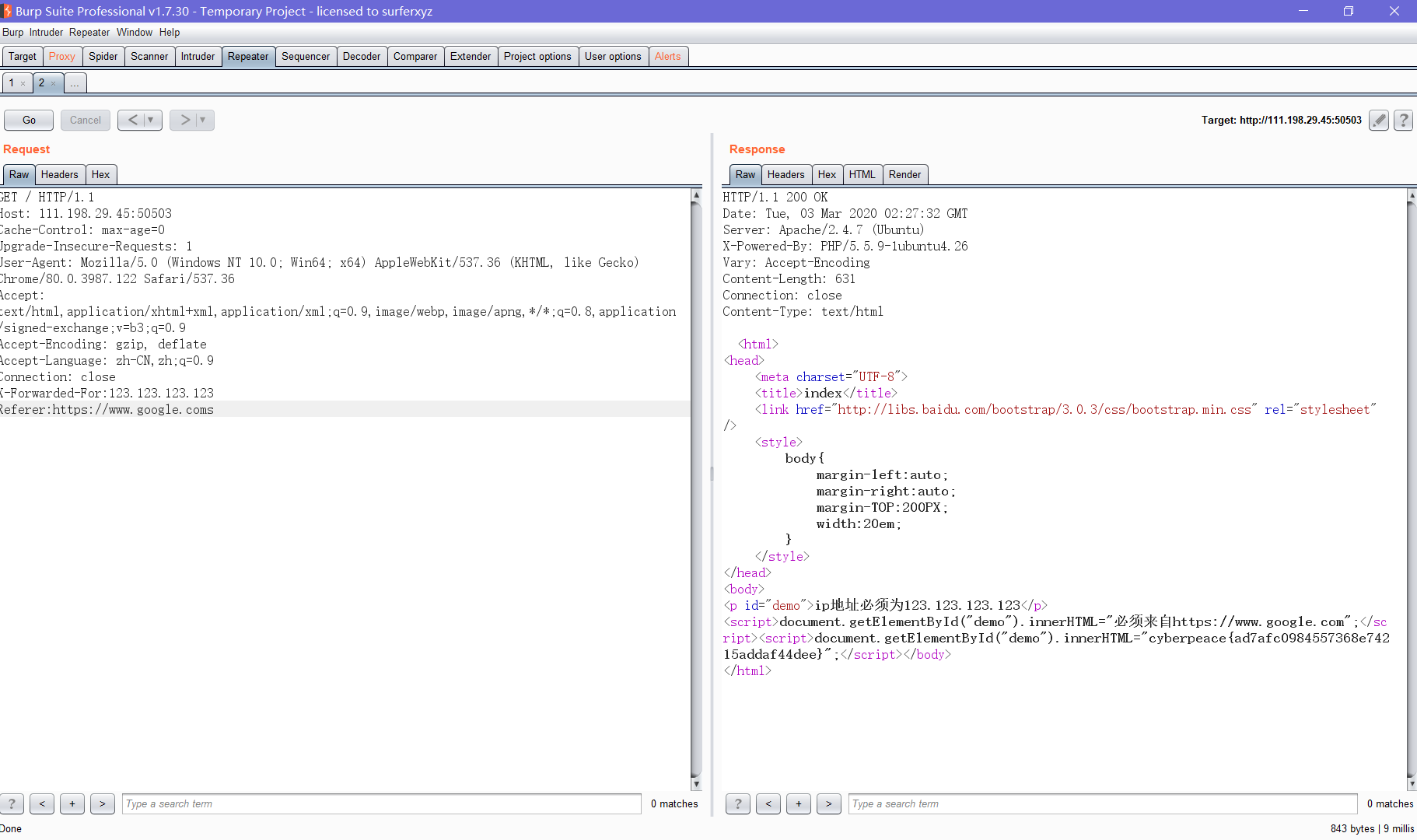Close Repeater tab 2
Screen dimensions: 1417x840
[x=53, y=83]
